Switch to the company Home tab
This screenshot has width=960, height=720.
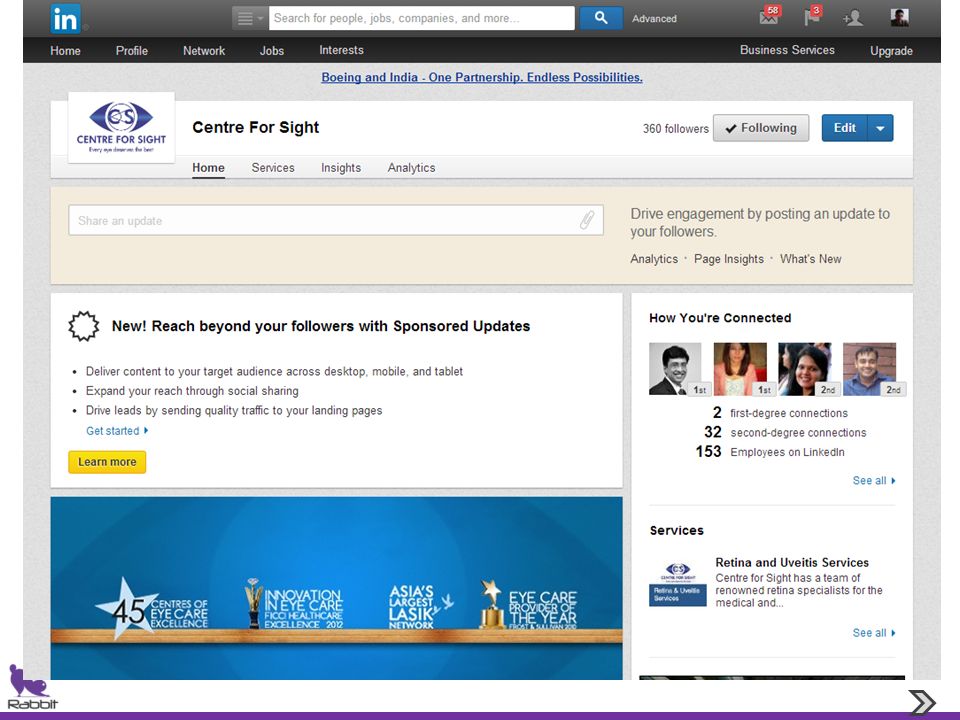208,168
